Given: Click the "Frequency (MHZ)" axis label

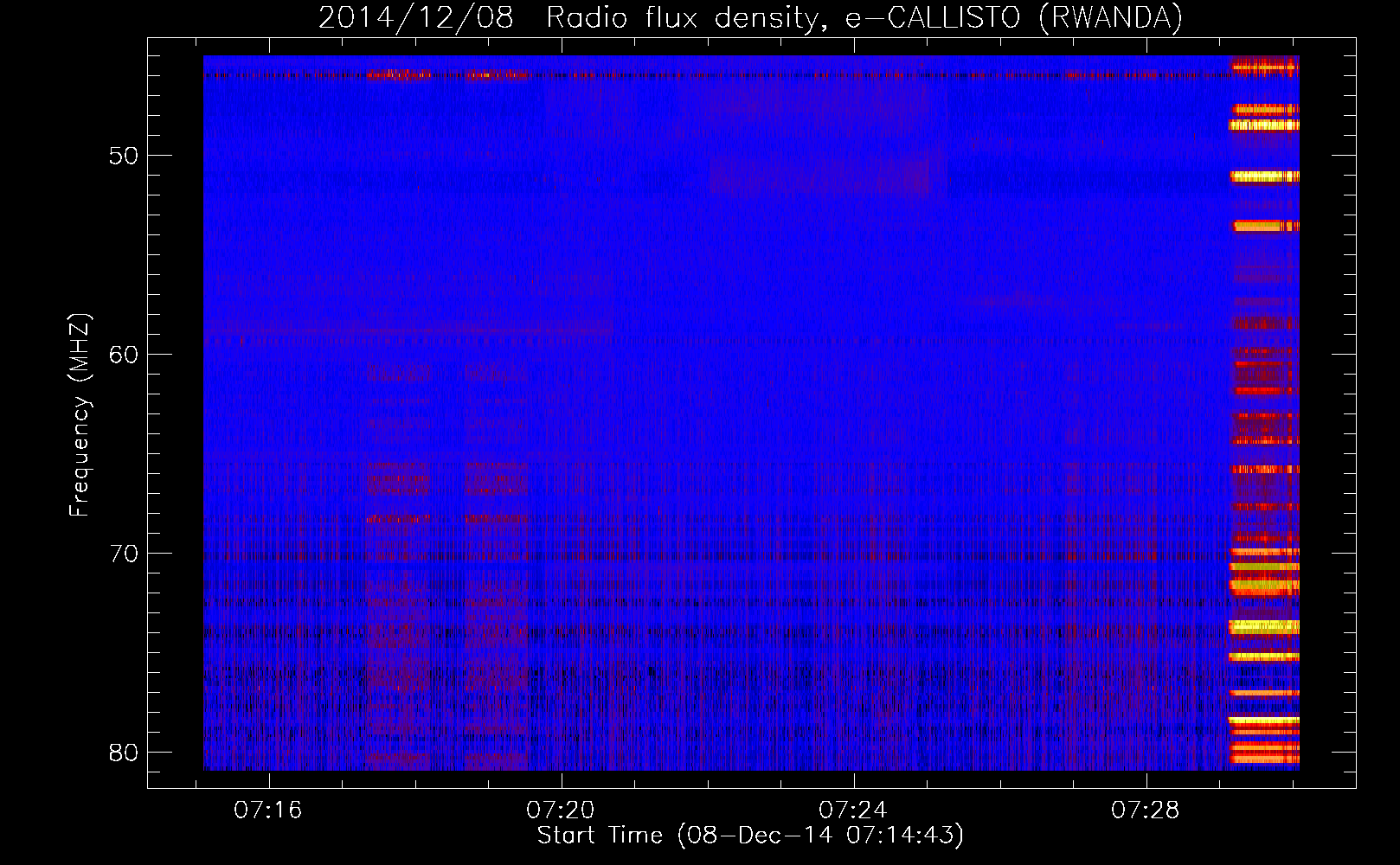Looking at the screenshot, I should click(79, 415).
